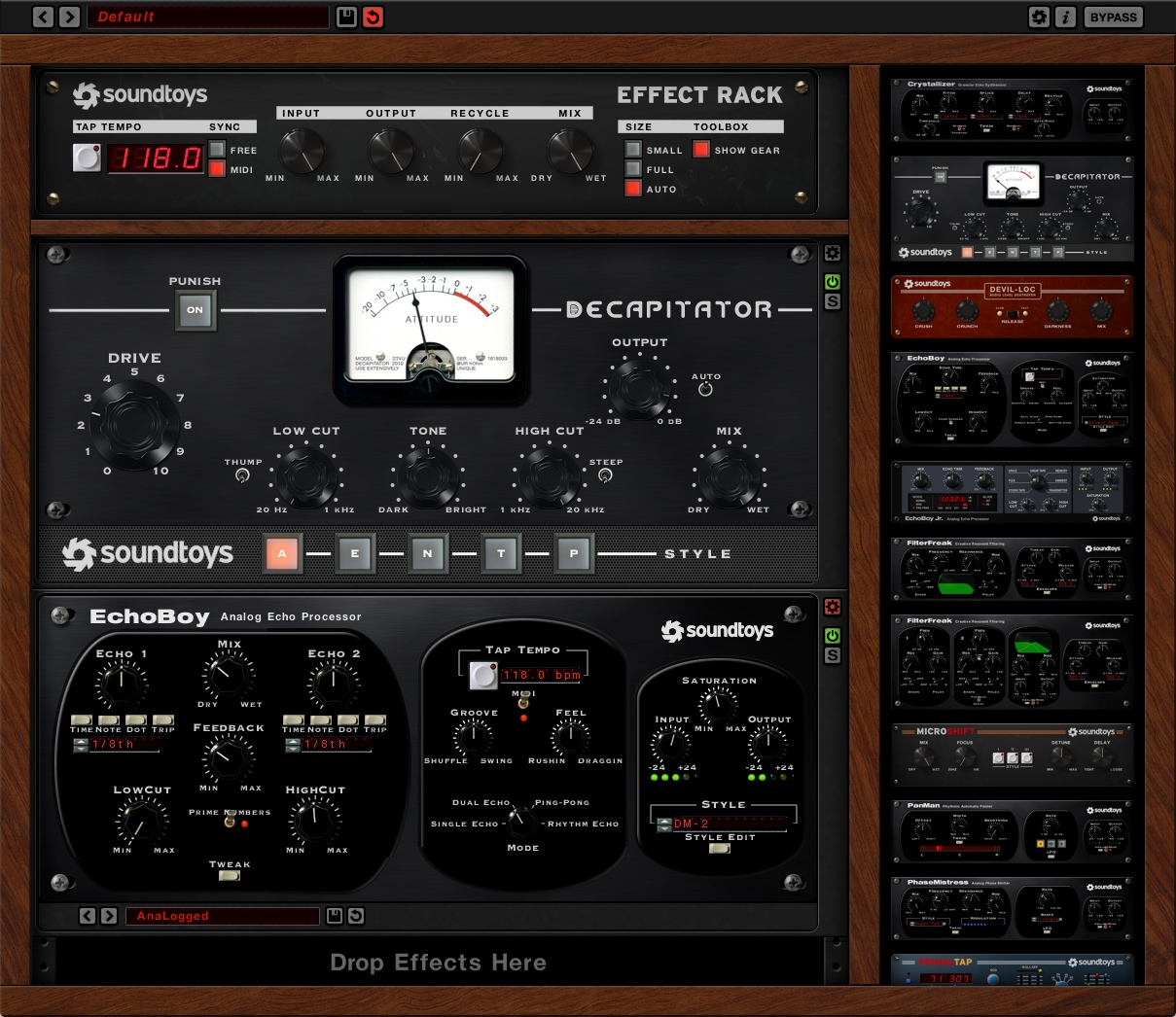Open the info icon next to Bypass
Viewport: 1176px width, 1017px height.
(x=1065, y=17)
